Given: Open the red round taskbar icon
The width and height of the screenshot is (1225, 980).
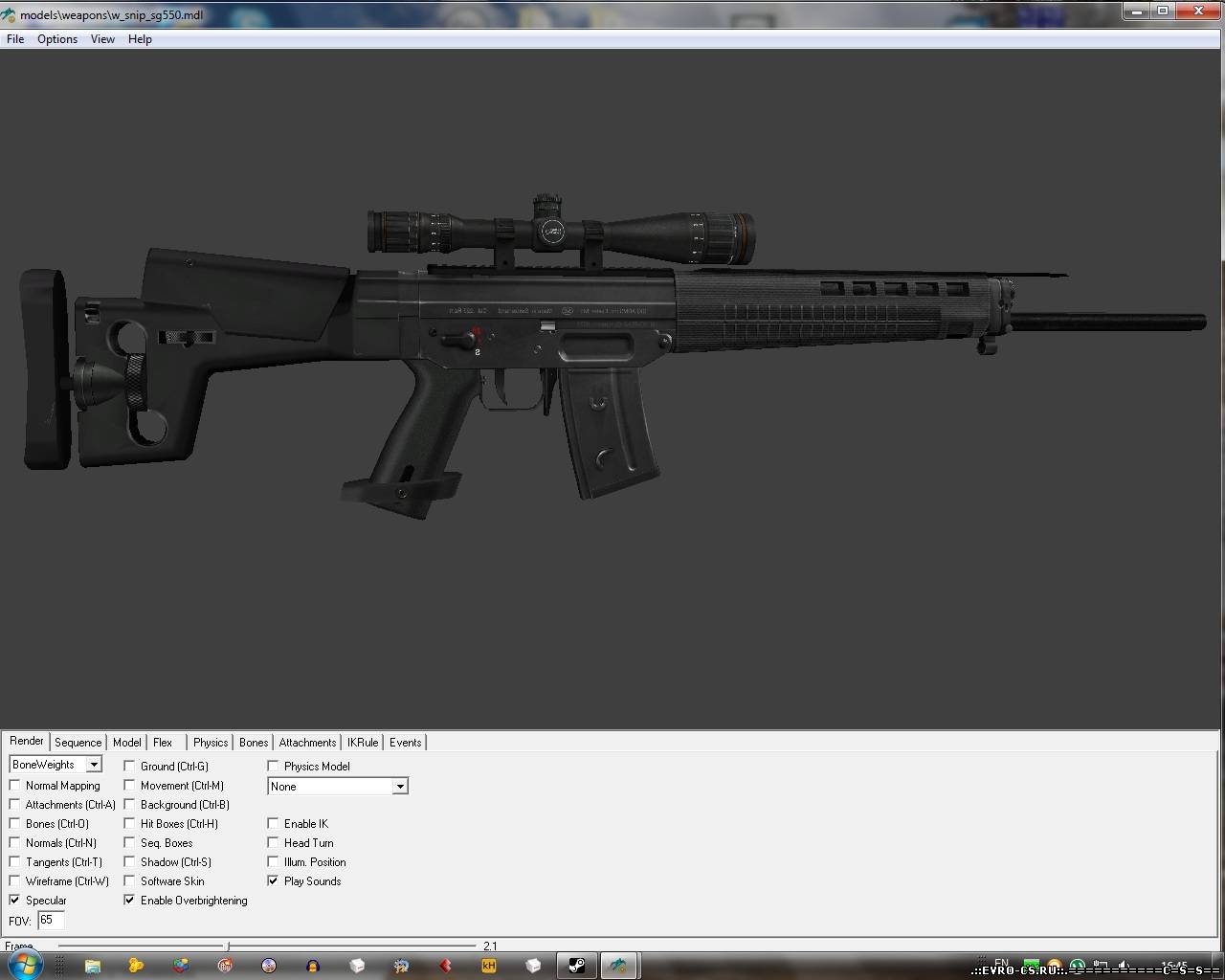Looking at the screenshot, I should (225, 966).
